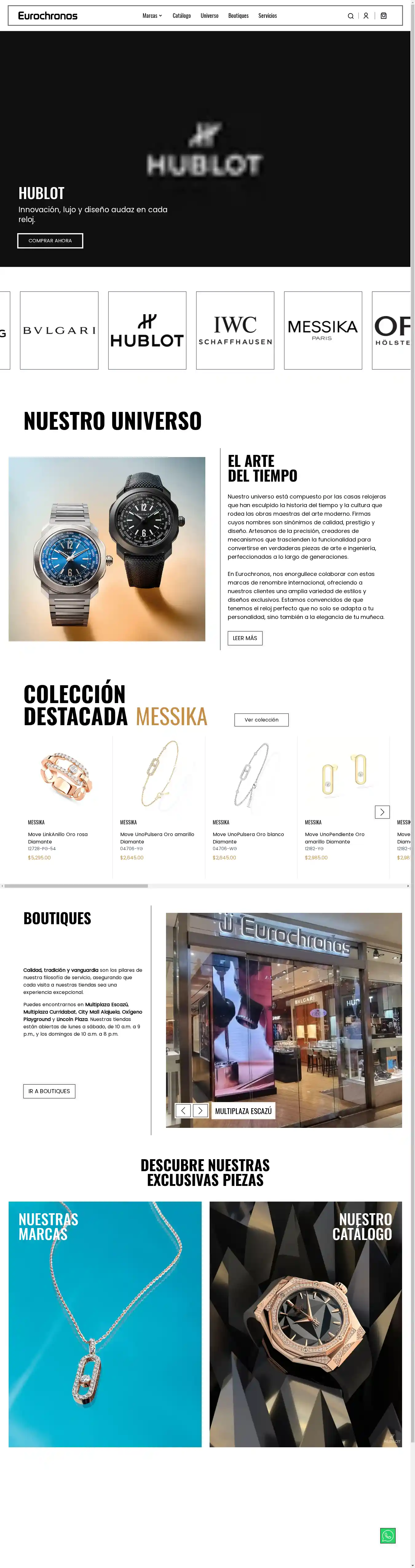415x1568 pixels.
Task: Click IR A BOUTIQUES button
Action: (x=49, y=1091)
